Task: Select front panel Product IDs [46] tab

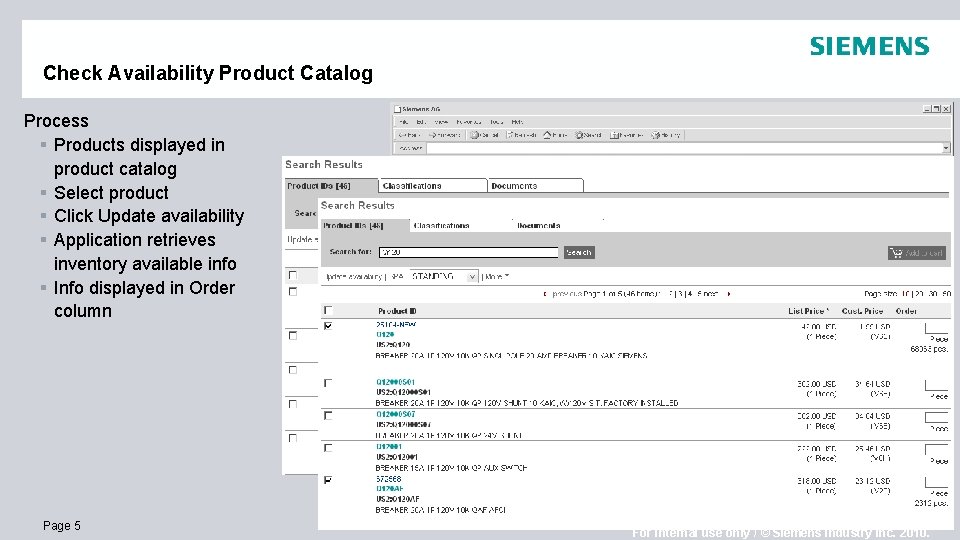Action: [365, 225]
